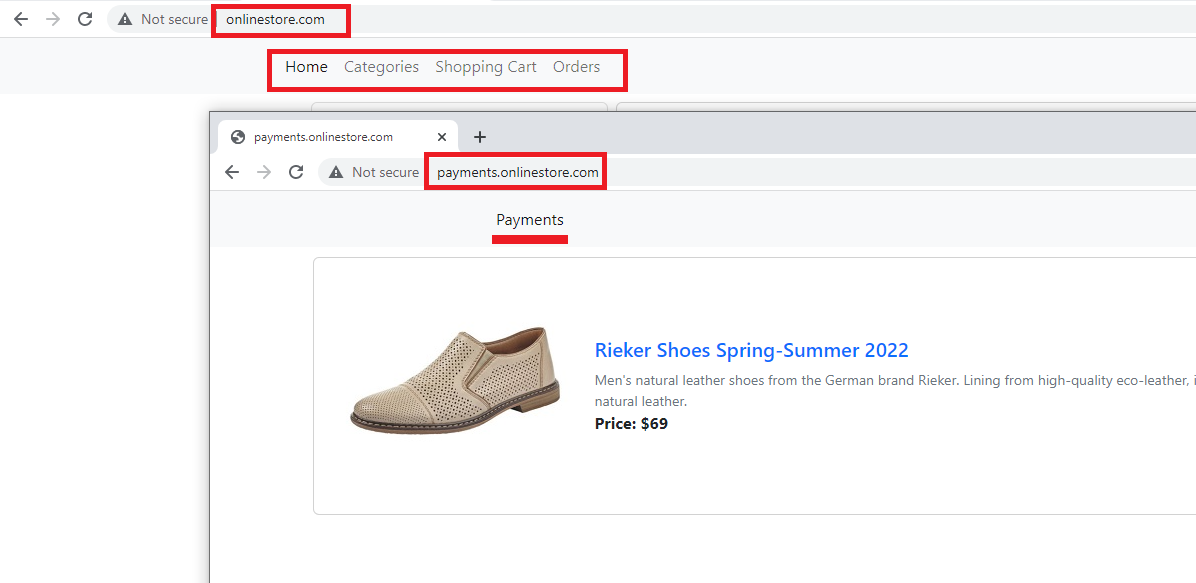The image size is (1196, 583).
Task: Click forward arrow in the onlinestore.com window
Action: 53,19
